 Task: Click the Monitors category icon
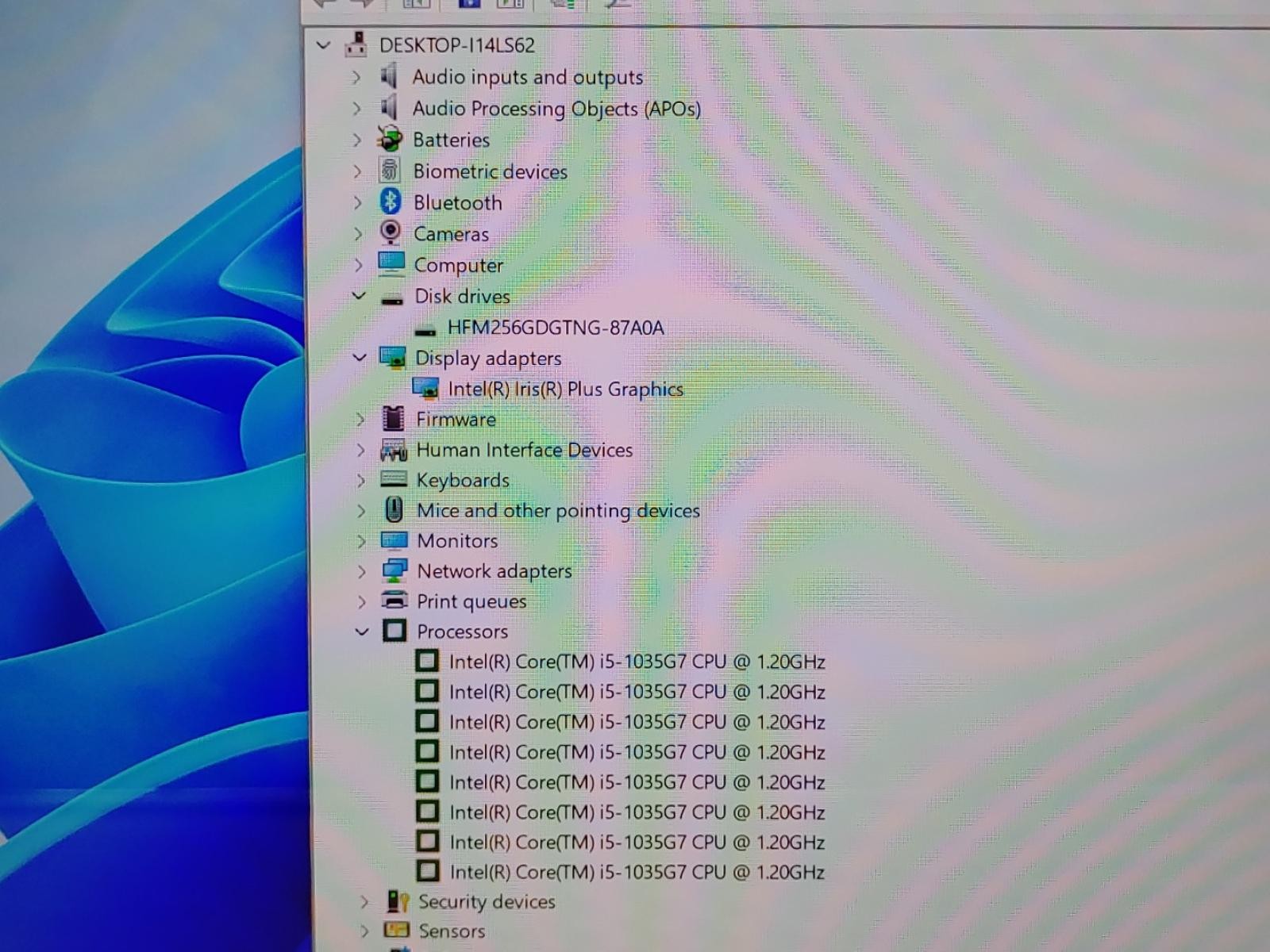tap(394, 540)
